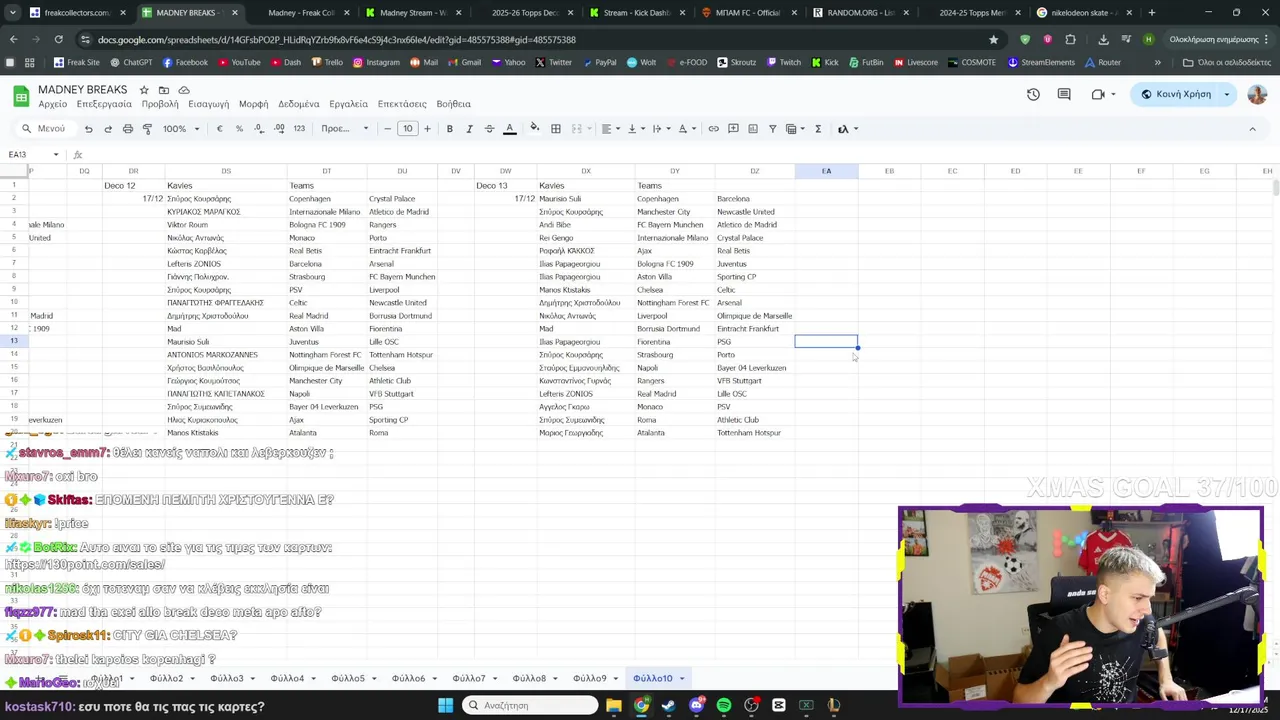This screenshot has height=720, width=1280.
Task: Open the Εισαγωγή menu
Action: (x=208, y=104)
